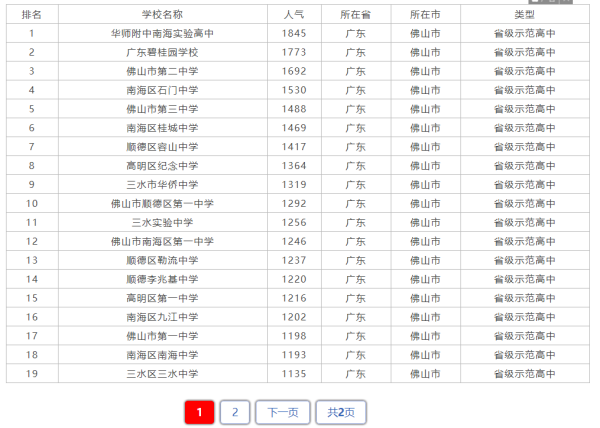Click rank number 10 cell
Screen dimensions: 600x428
coord(32,204)
